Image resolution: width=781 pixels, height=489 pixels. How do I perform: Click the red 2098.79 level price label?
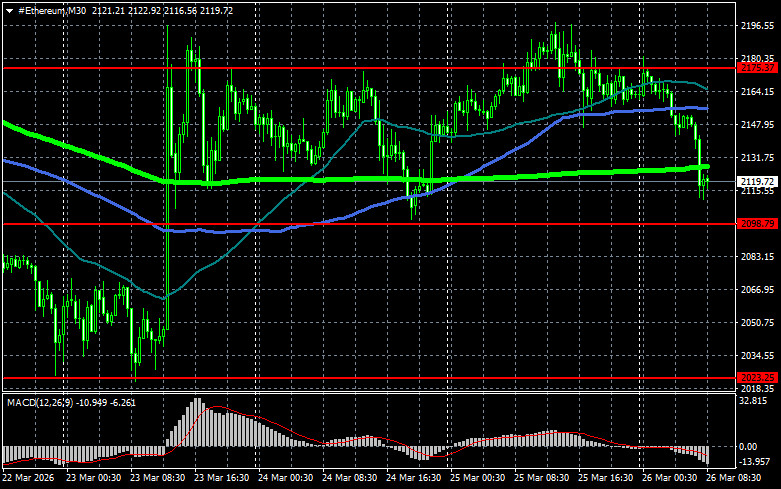(757, 224)
